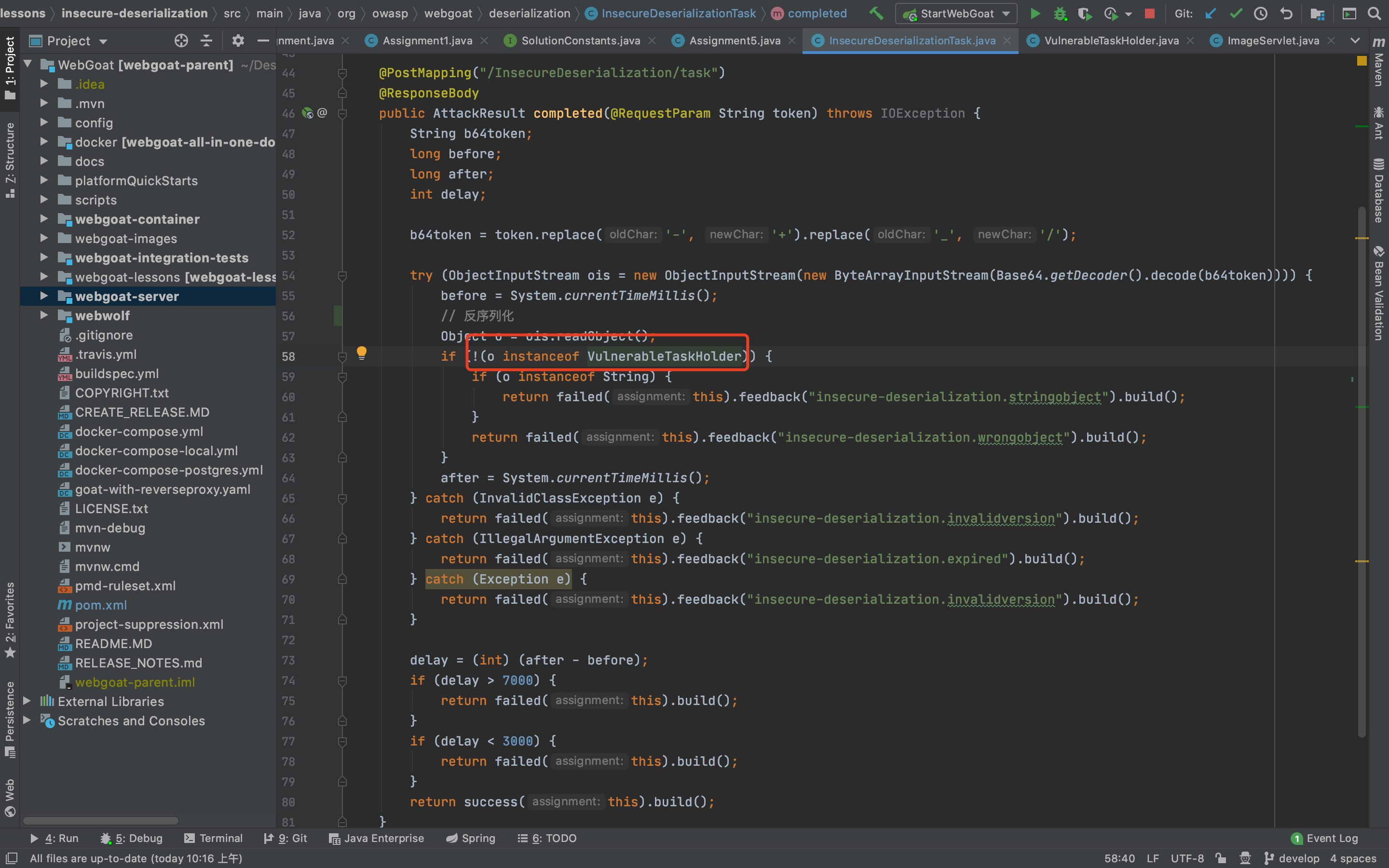The image size is (1389, 868).
Task: Open Git history clock icon
Action: tap(1260, 13)
